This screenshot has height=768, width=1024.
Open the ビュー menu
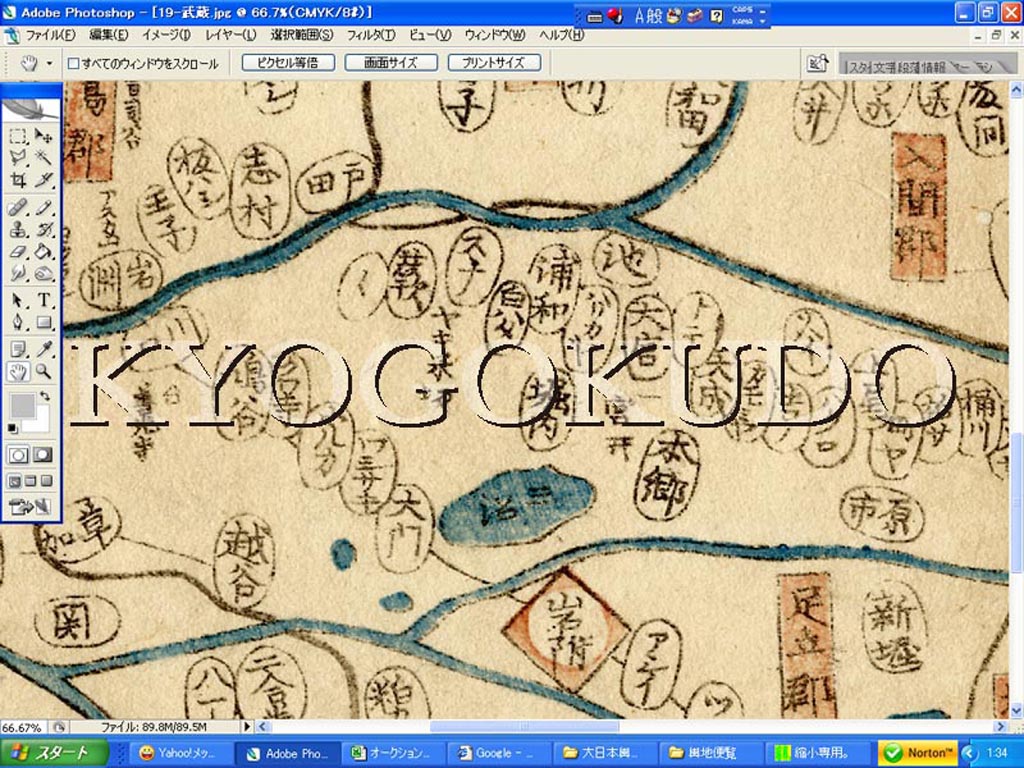click(430, 35)
